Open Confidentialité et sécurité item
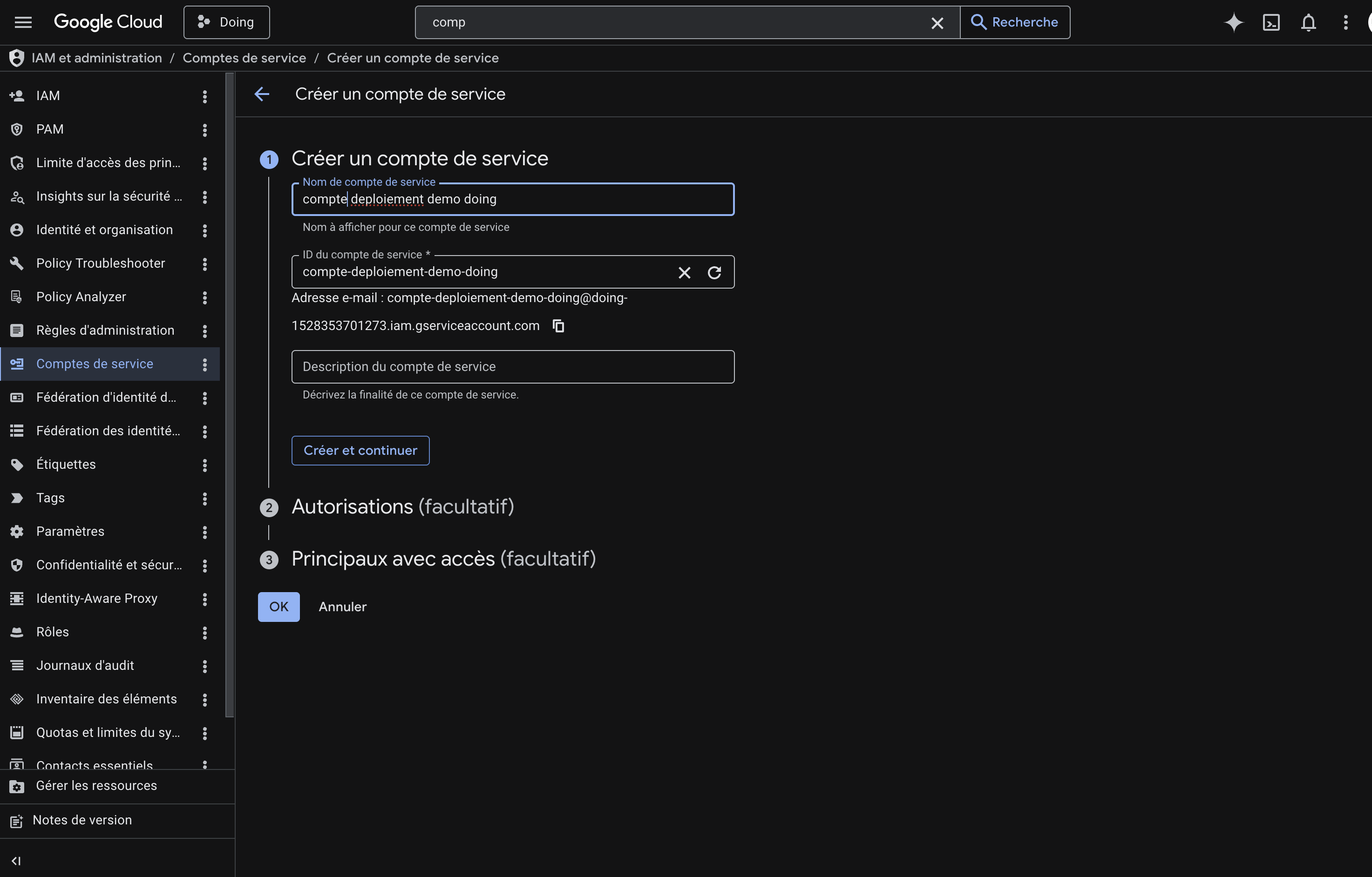 click(x=110, y=565)
